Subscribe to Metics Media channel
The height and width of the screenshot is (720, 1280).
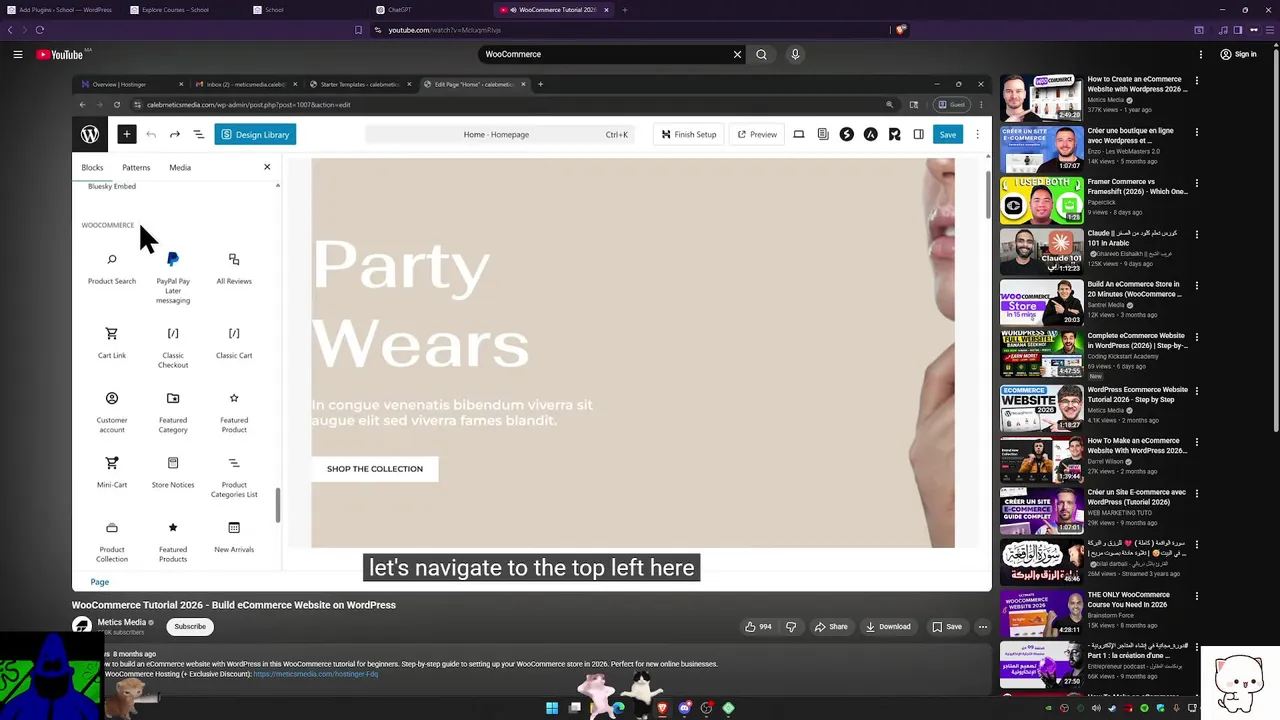click(190, 627)
